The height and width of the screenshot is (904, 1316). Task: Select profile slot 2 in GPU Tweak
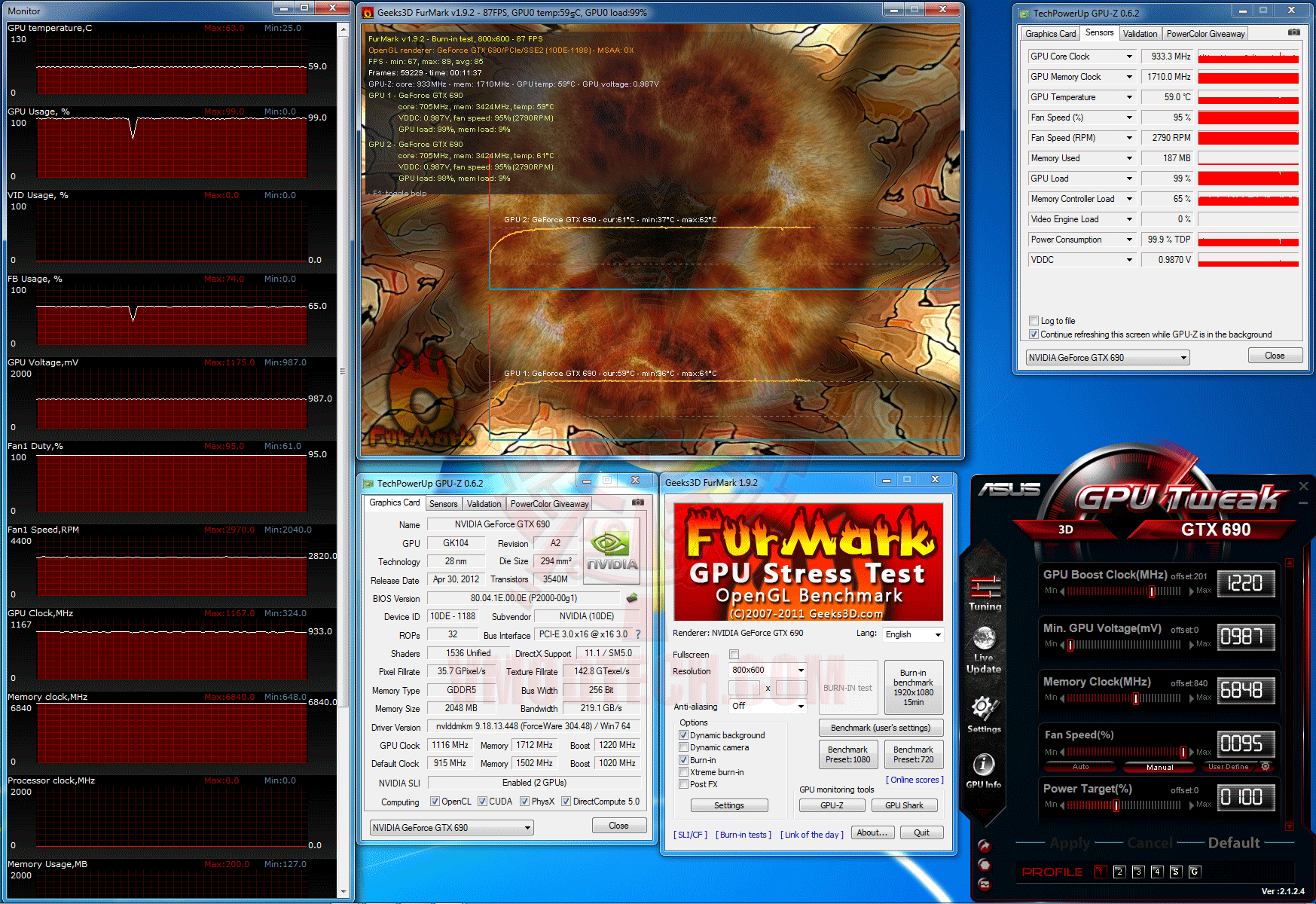1119,872
